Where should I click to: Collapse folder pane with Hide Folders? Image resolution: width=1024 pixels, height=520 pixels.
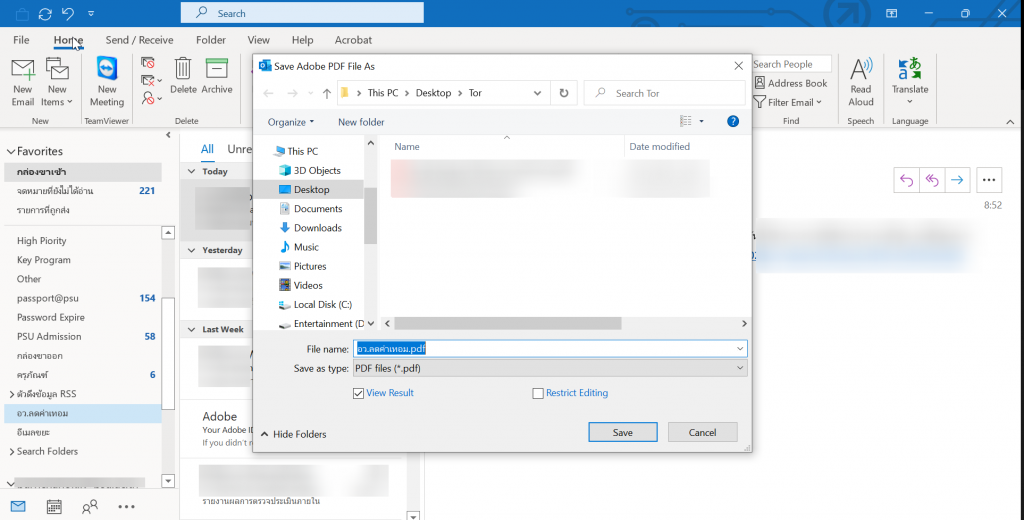(293, 434)
